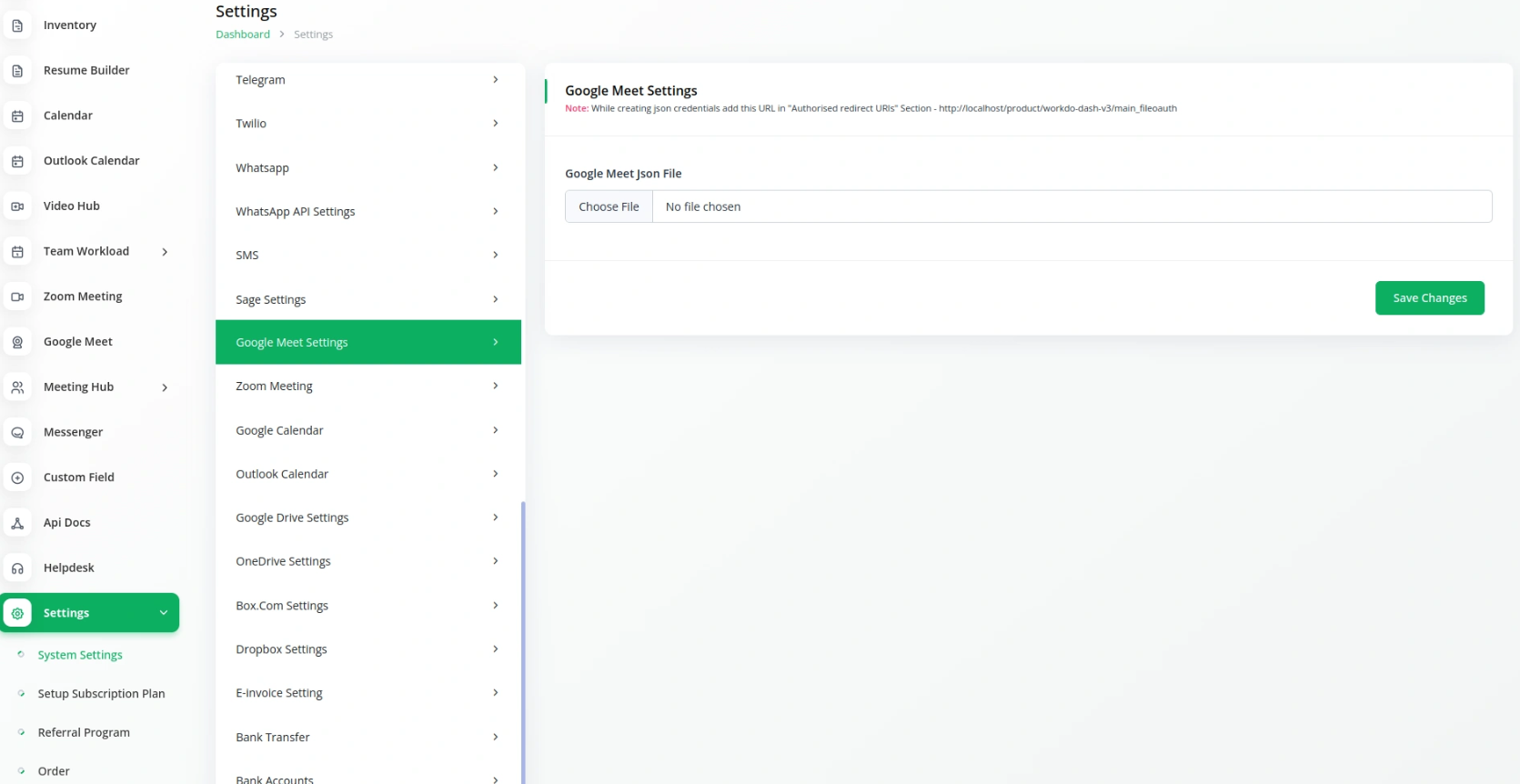Click the Messenger chat icon
This screenshot has height=784, width=1520.
17,432
